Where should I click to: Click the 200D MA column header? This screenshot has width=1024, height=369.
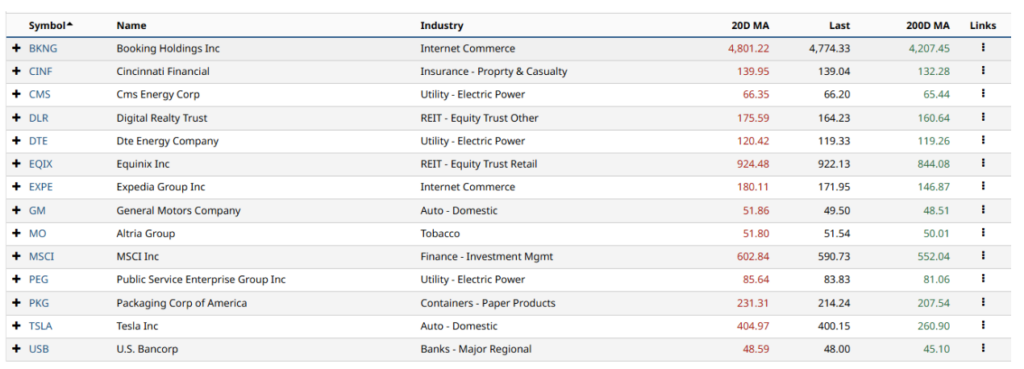tap(927, 25)
